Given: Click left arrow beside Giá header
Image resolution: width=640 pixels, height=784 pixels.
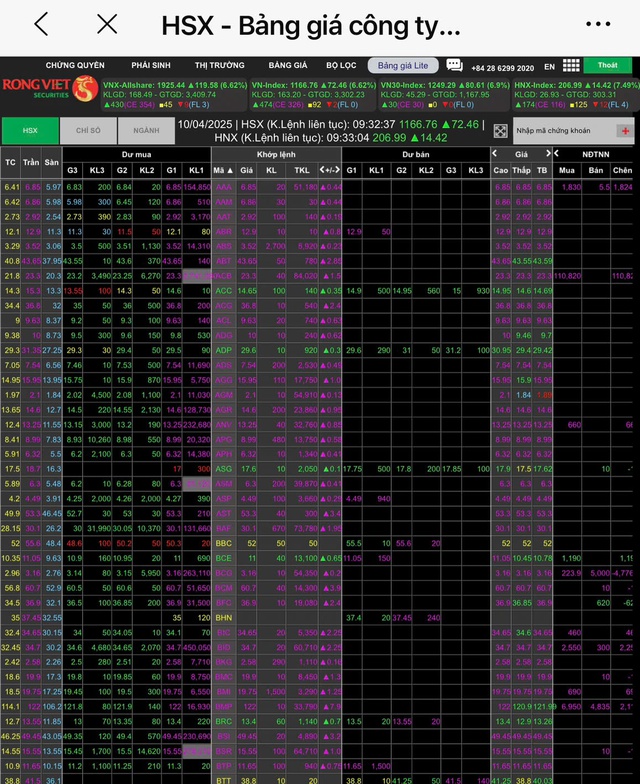Looking at the screenshot, I should pos(494,154).
